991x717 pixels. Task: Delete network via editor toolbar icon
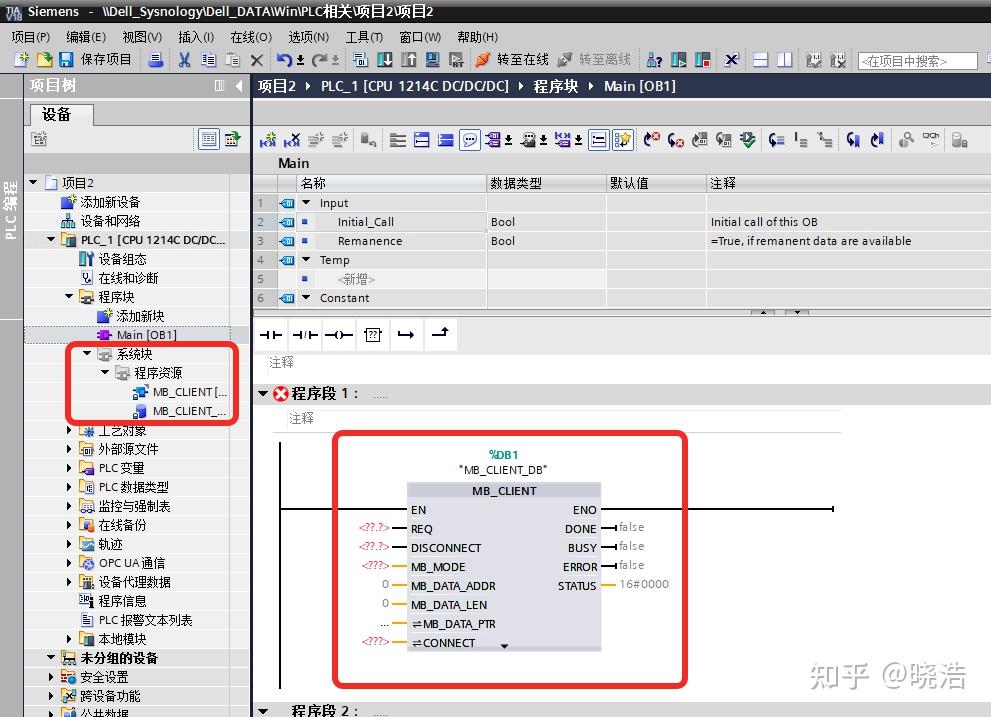click(x=292, y=140)
